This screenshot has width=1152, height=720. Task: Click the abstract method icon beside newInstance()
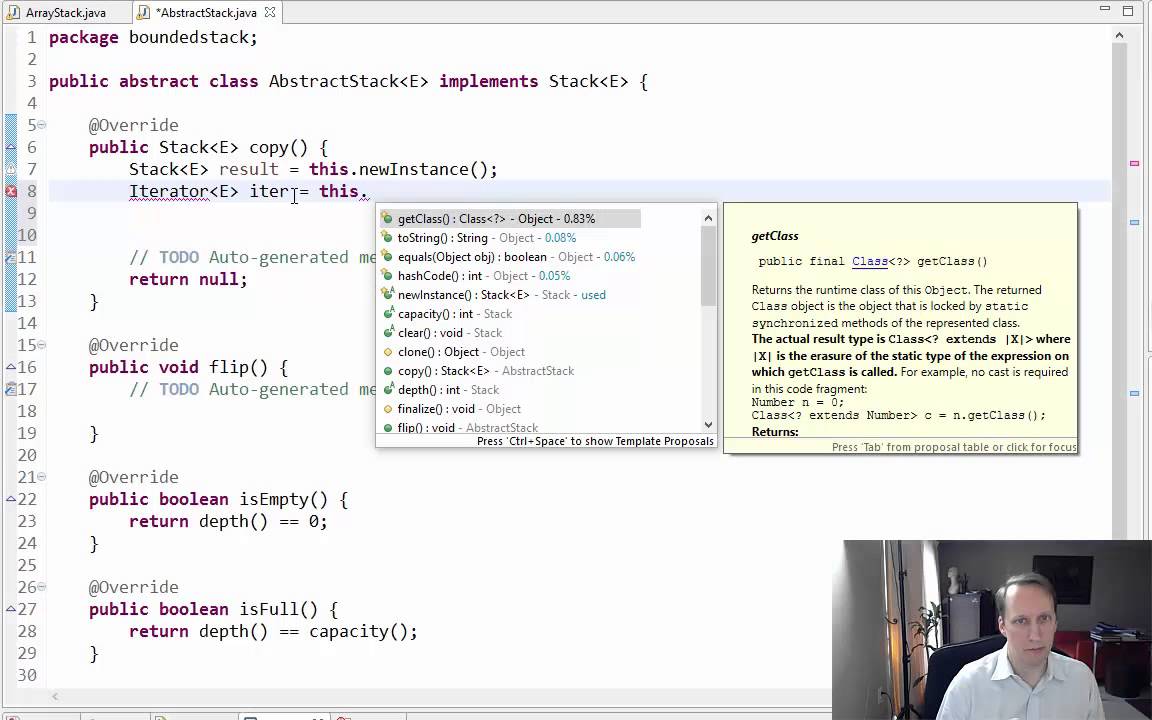tap(387, 295)
